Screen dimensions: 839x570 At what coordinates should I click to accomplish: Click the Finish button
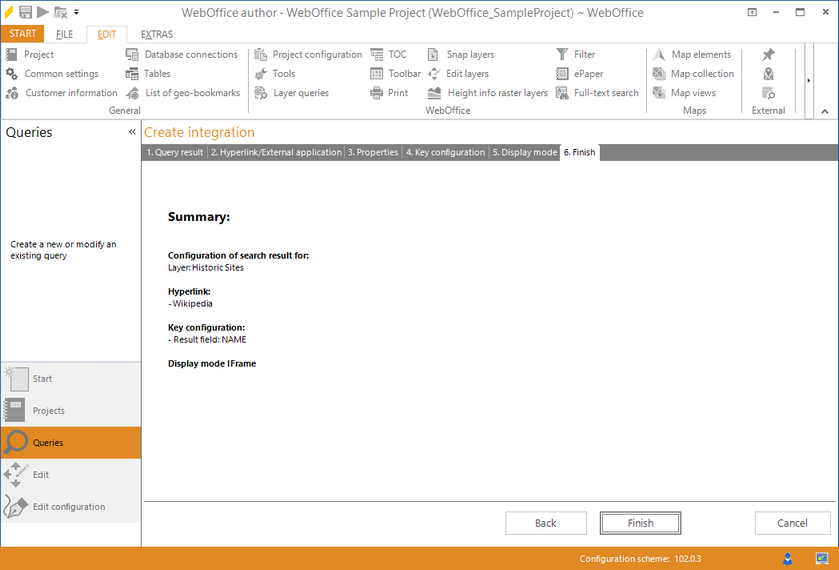(x=640, y=523)
